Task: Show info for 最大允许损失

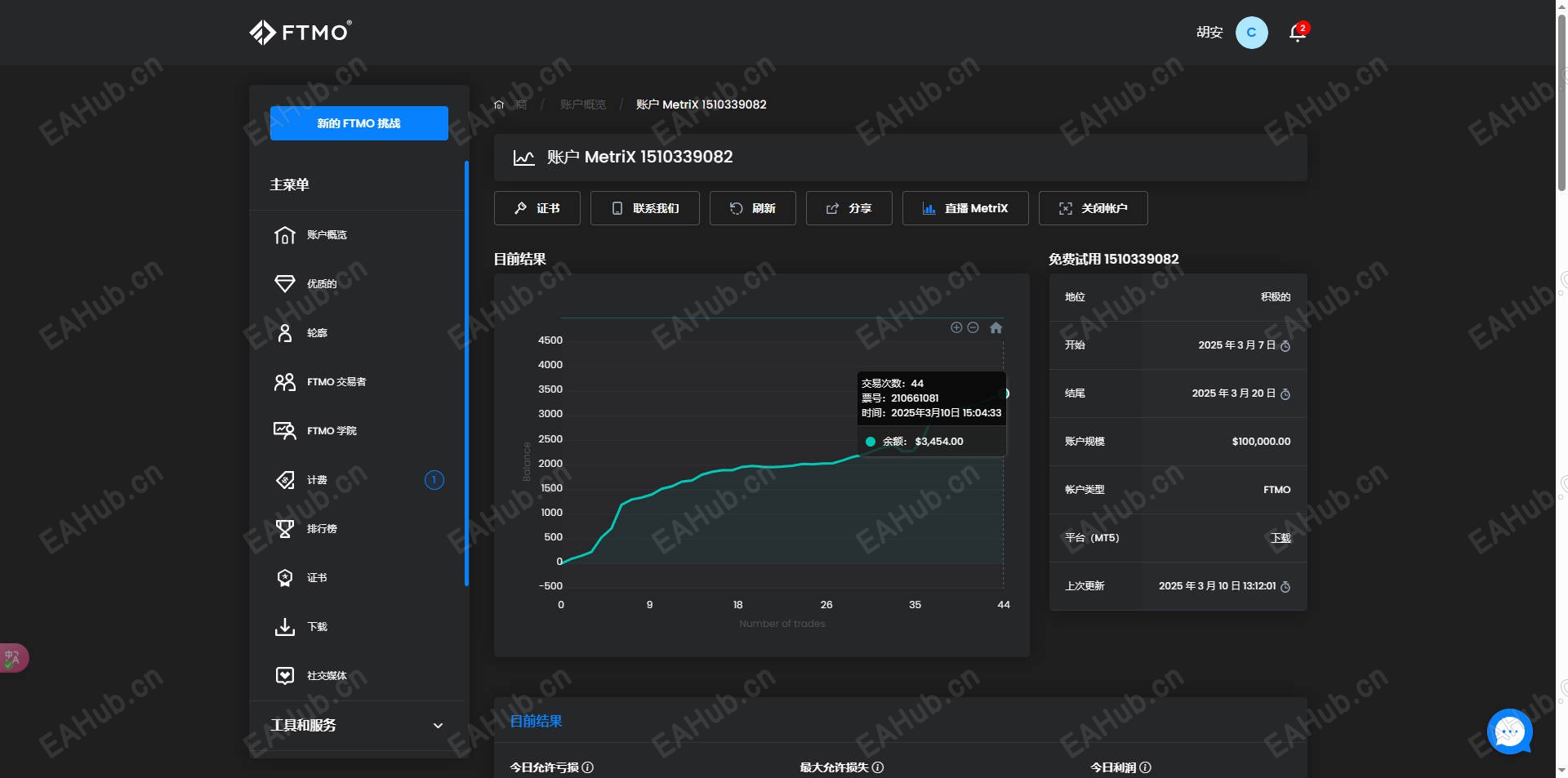Action: click(878, 767)
